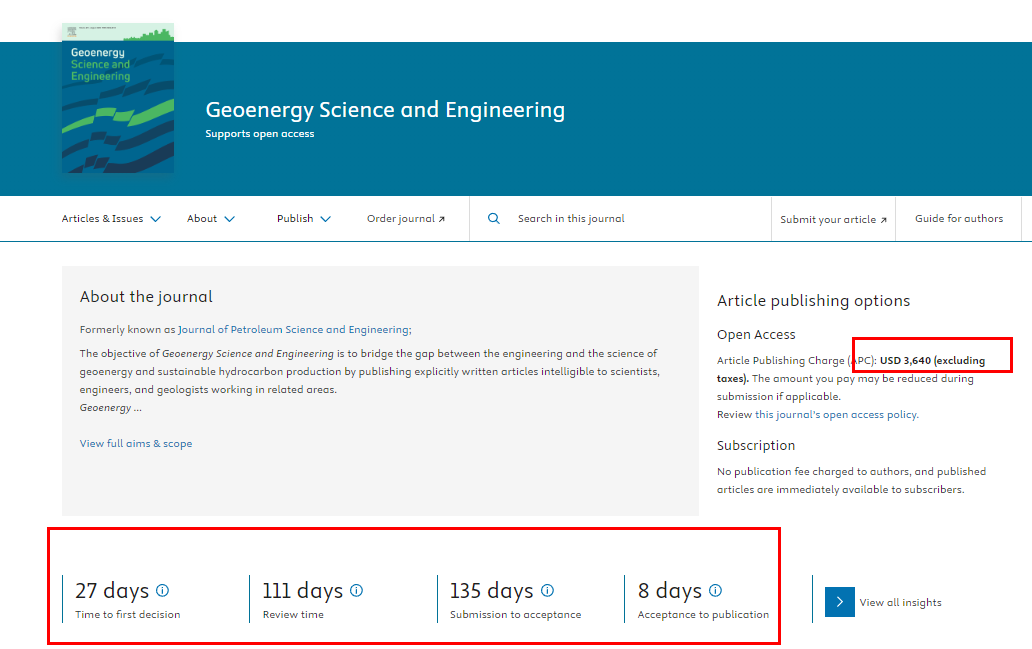Open the Order journal menu item
The height and width of the screenshot is (649, 1032).
click(406, 218)
